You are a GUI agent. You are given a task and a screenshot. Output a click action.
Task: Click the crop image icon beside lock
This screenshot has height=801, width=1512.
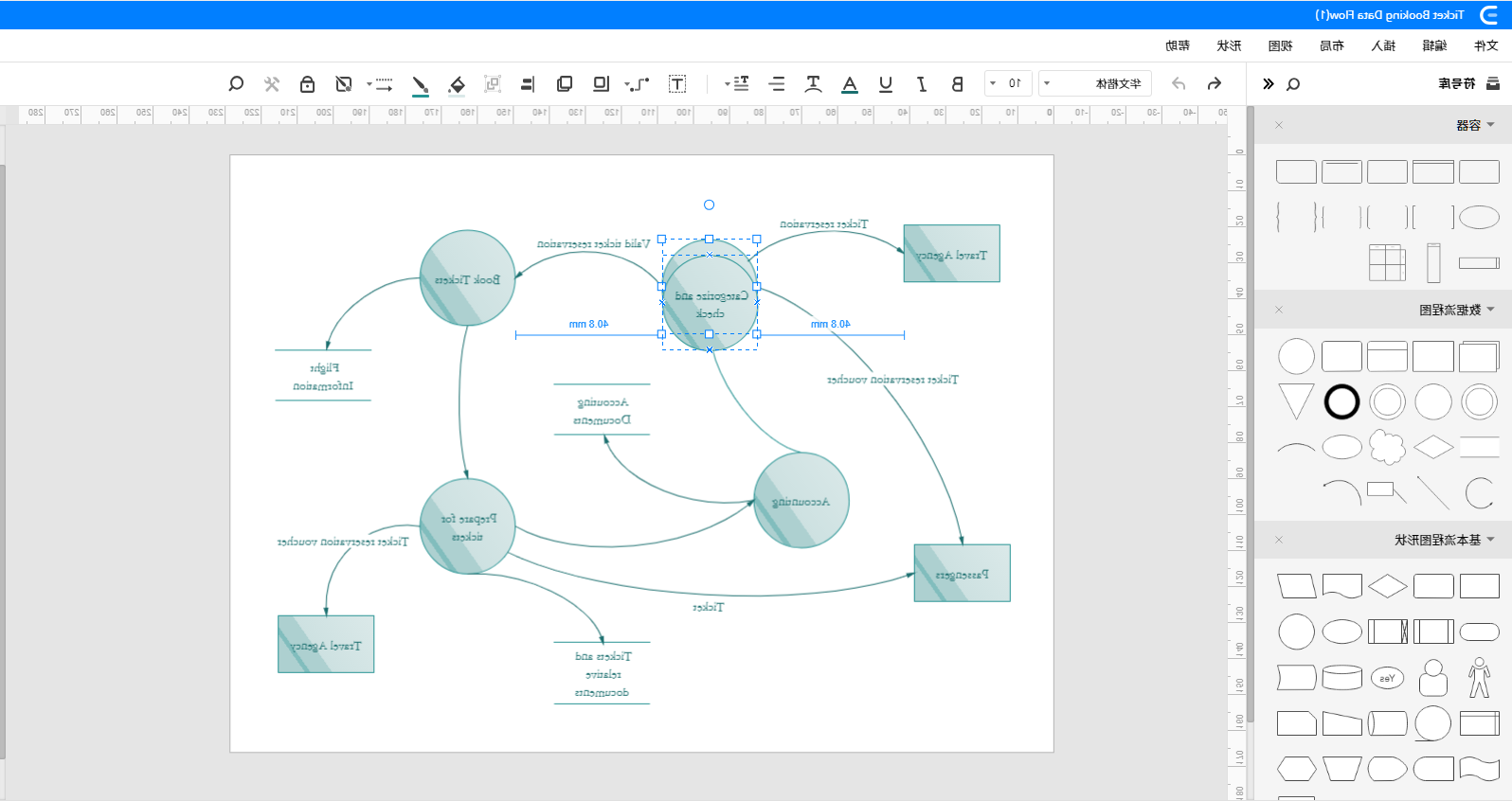click(344, 84)
